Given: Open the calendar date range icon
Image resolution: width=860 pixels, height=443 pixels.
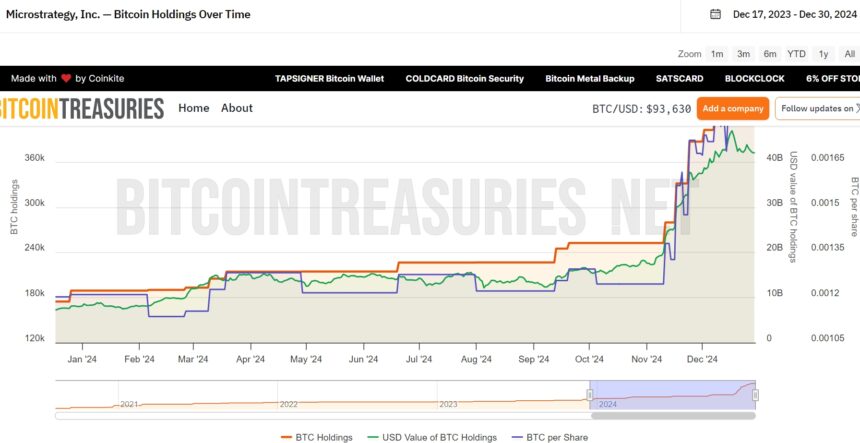Looking at the screenshot, I should tap(715, 14).
